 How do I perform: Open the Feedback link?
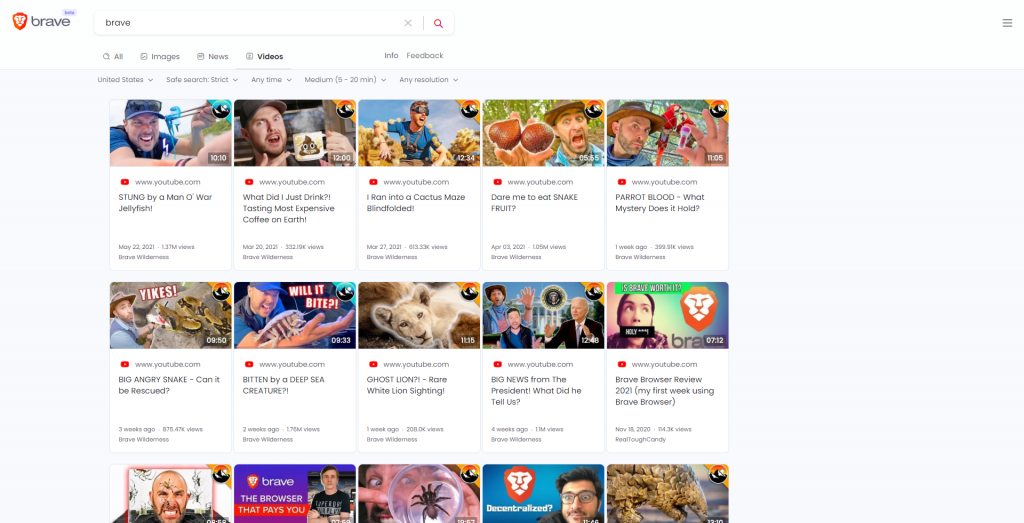pos(424,56)
